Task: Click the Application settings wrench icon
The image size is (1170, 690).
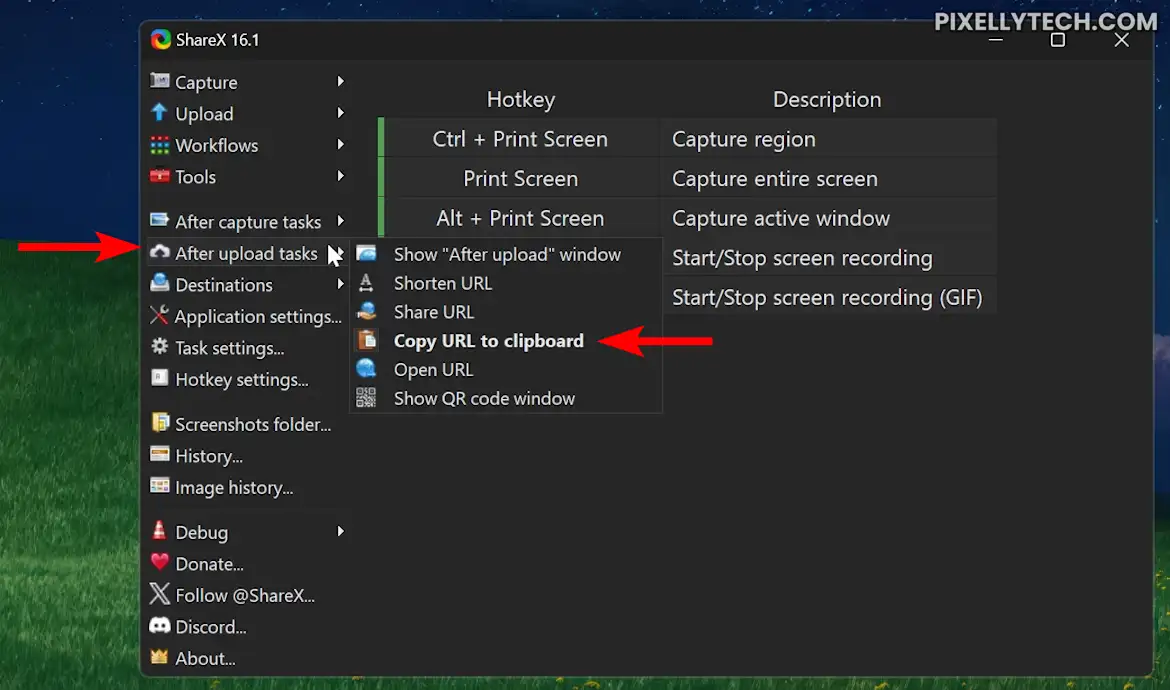Action: click(159, 315)
